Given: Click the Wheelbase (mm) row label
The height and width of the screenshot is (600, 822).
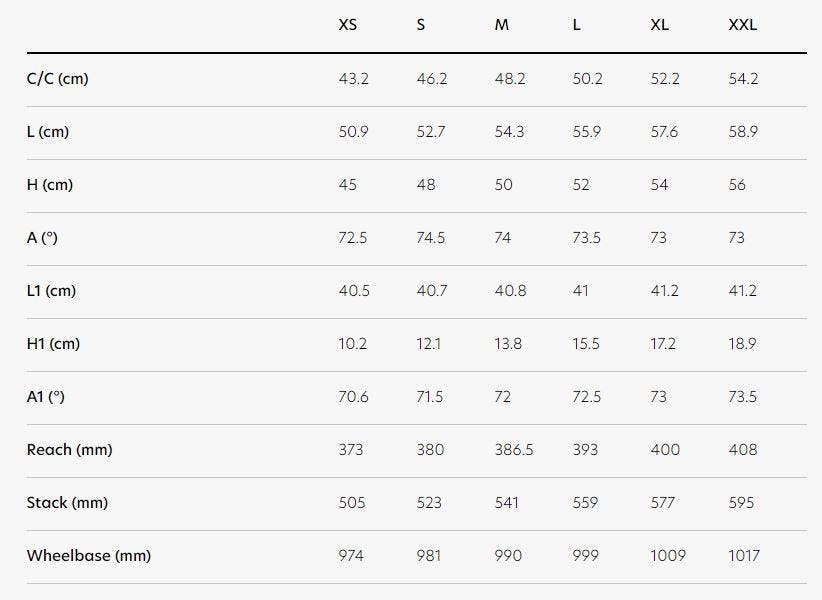Looking at the screenshot, I should point(89,556).
